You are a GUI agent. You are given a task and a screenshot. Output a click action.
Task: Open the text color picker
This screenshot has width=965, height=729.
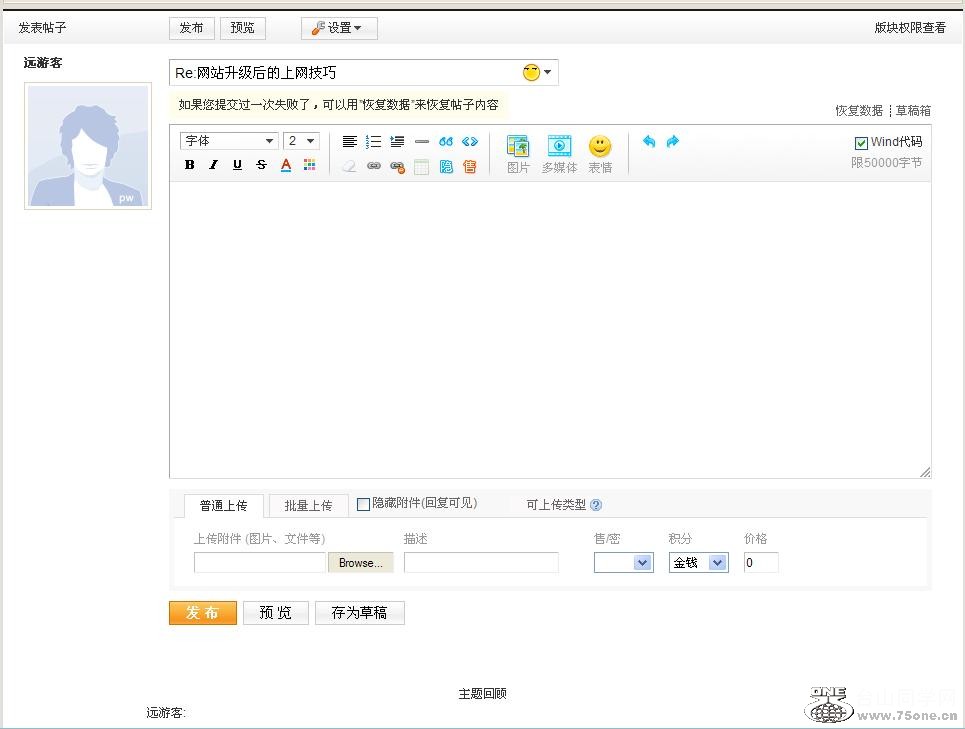coord(286,165)
